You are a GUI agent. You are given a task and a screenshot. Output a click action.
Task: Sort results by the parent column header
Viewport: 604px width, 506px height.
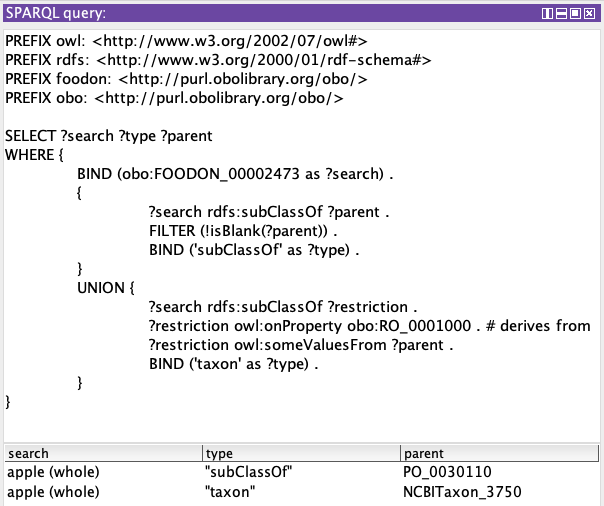click(x=500, y=453)
